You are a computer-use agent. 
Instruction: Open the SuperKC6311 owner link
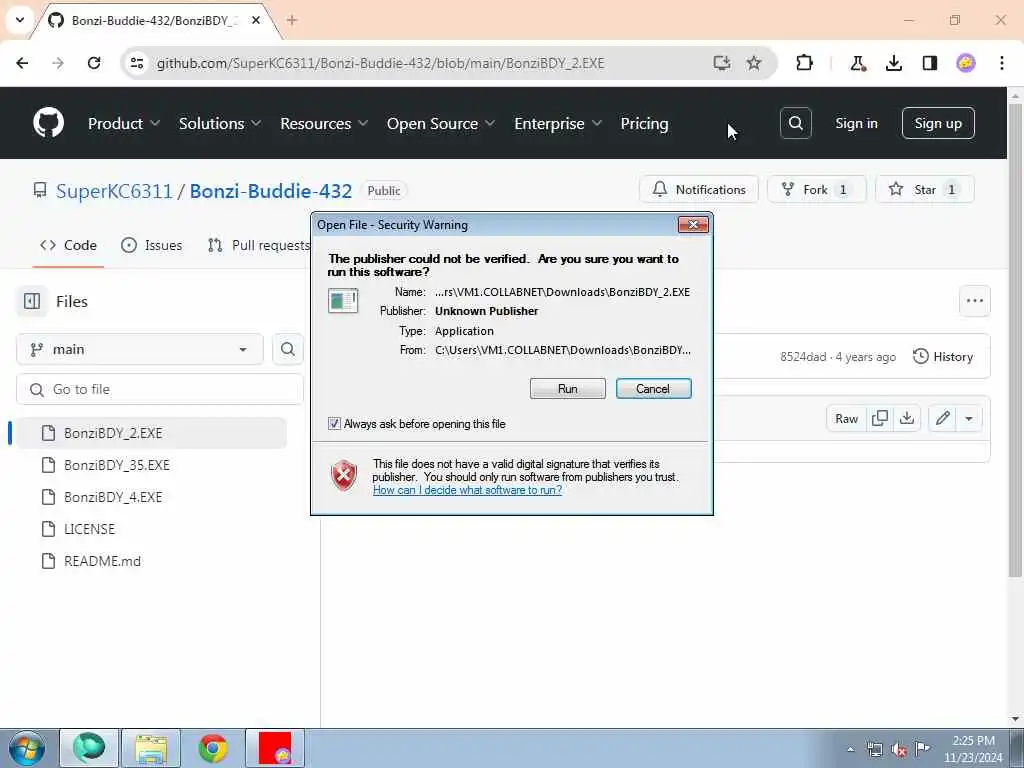[x=114, y=191]
